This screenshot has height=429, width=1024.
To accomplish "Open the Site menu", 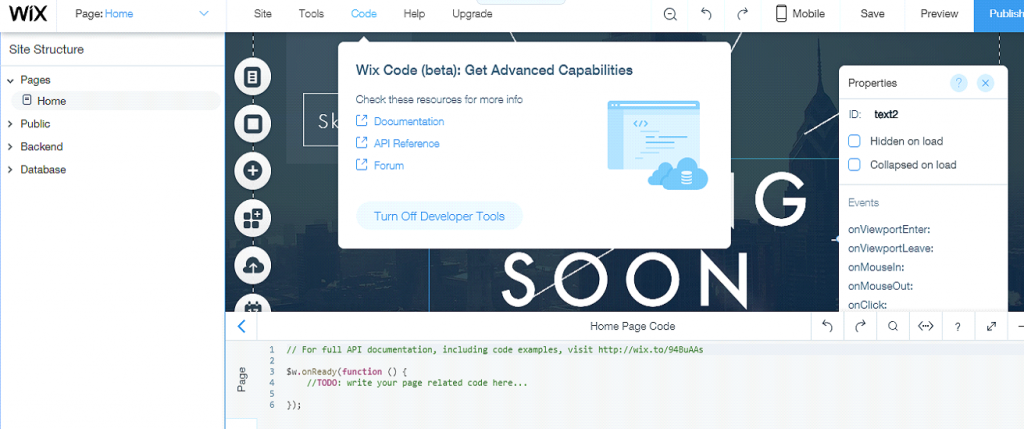I will point(263,14).
